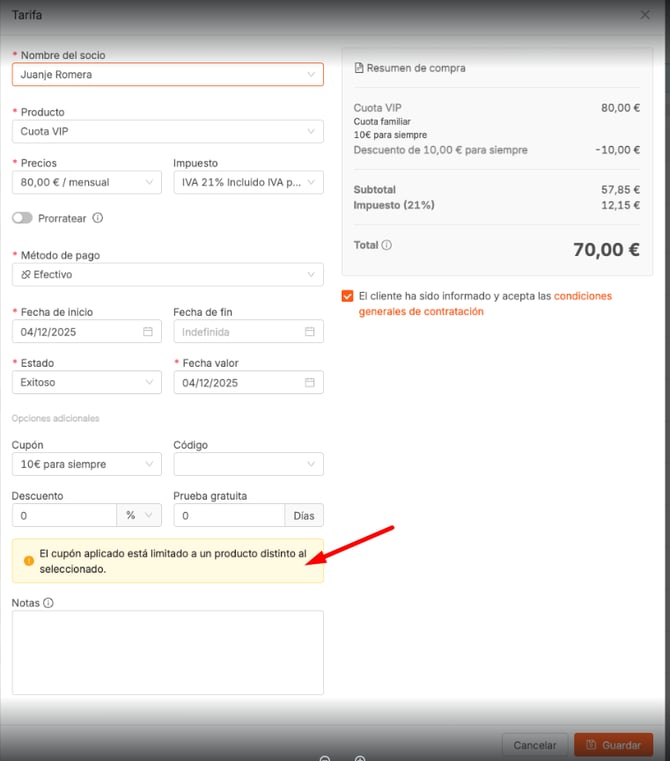Click the coupon warning alert icon
Image resolution: width=670 pixels, height=761 pixels.
tap(28, 561)
